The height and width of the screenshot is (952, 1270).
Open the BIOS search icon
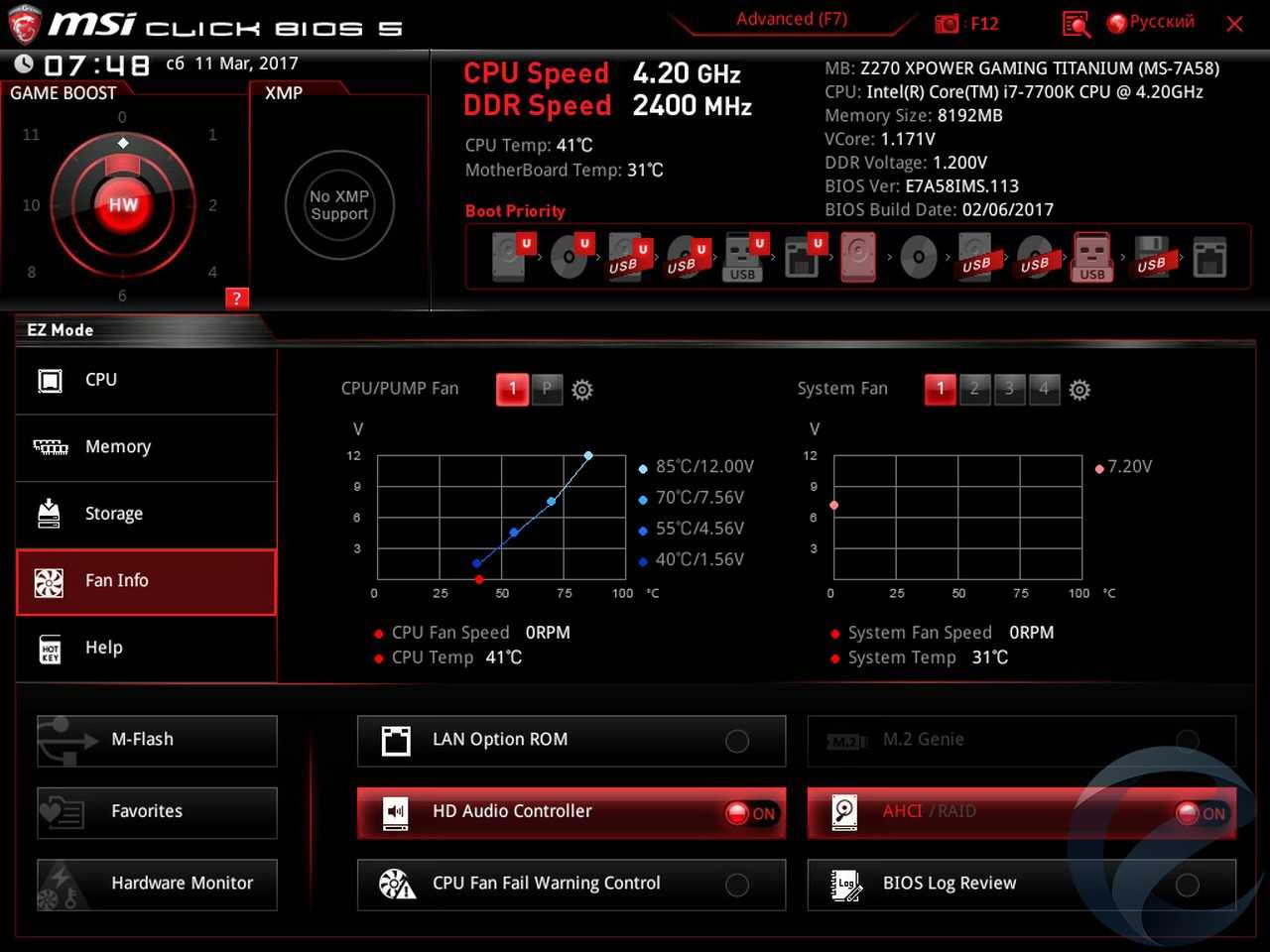point(1076,24)
